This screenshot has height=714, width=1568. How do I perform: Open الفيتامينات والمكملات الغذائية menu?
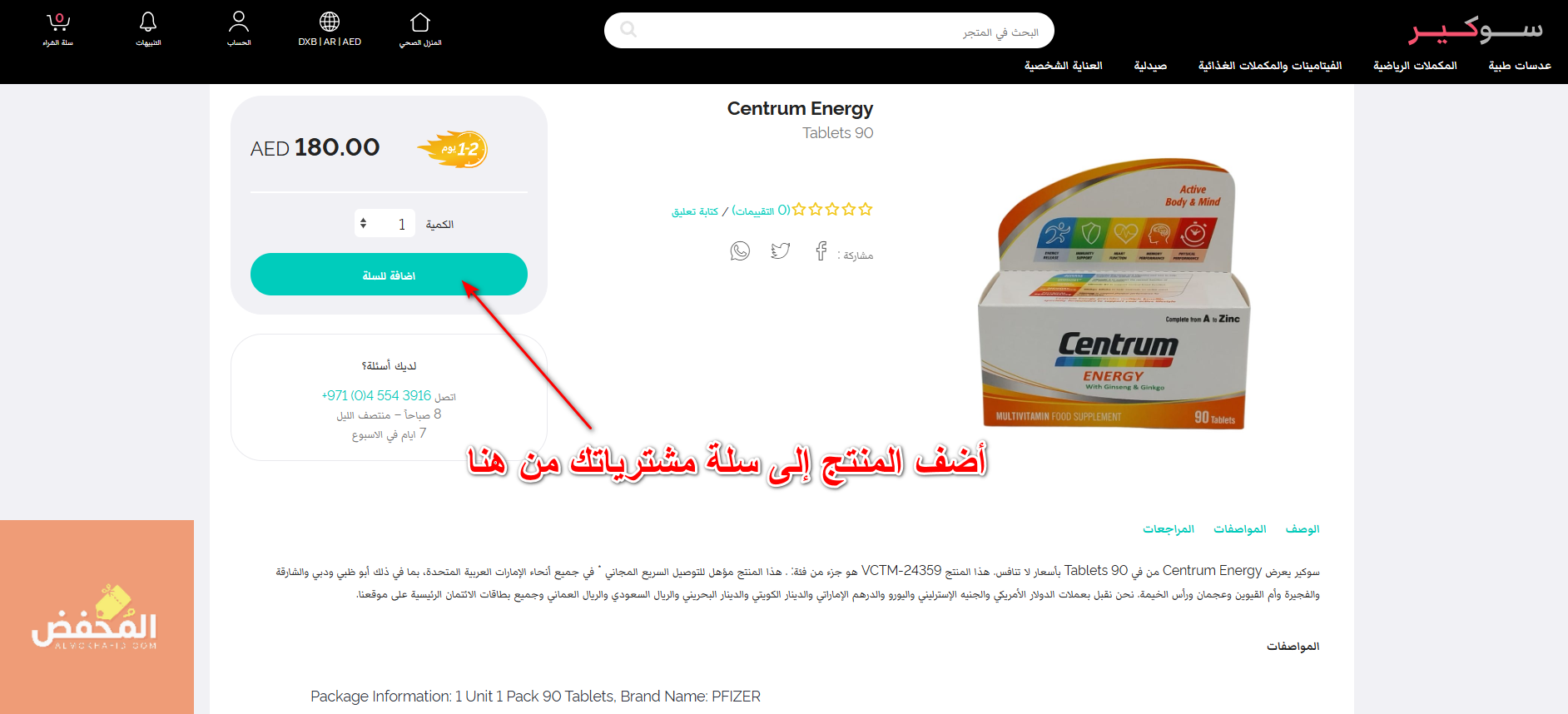click(x=1270, y=66)
